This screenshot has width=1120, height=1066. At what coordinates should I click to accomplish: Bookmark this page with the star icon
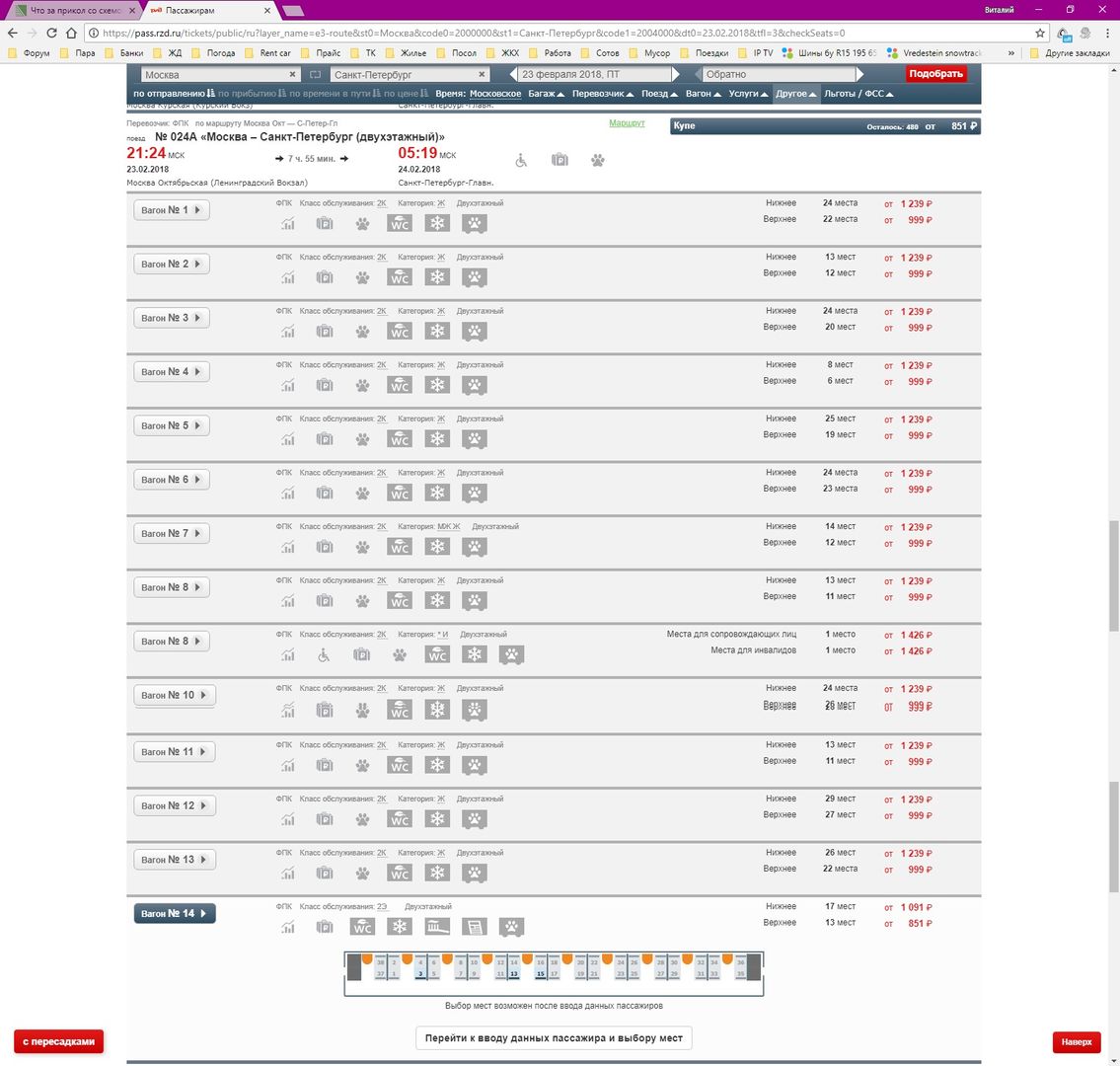pyautogui.click(x=1040, y=33)
